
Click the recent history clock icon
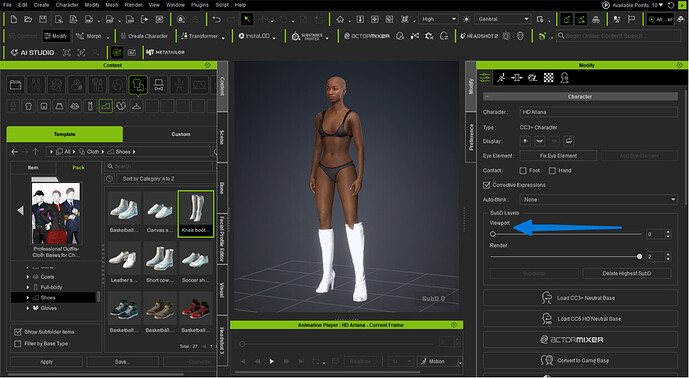point(109,179)
